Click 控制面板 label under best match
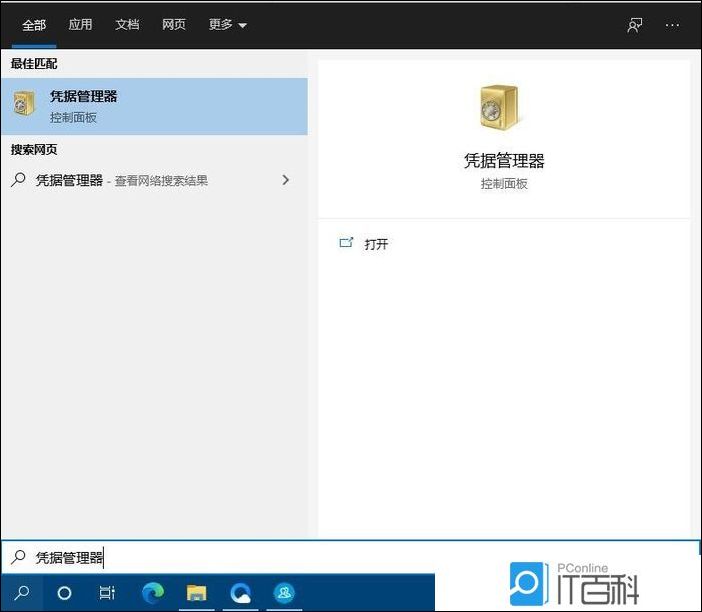This screenshot has height=612, width=702. tap(73, 118)
